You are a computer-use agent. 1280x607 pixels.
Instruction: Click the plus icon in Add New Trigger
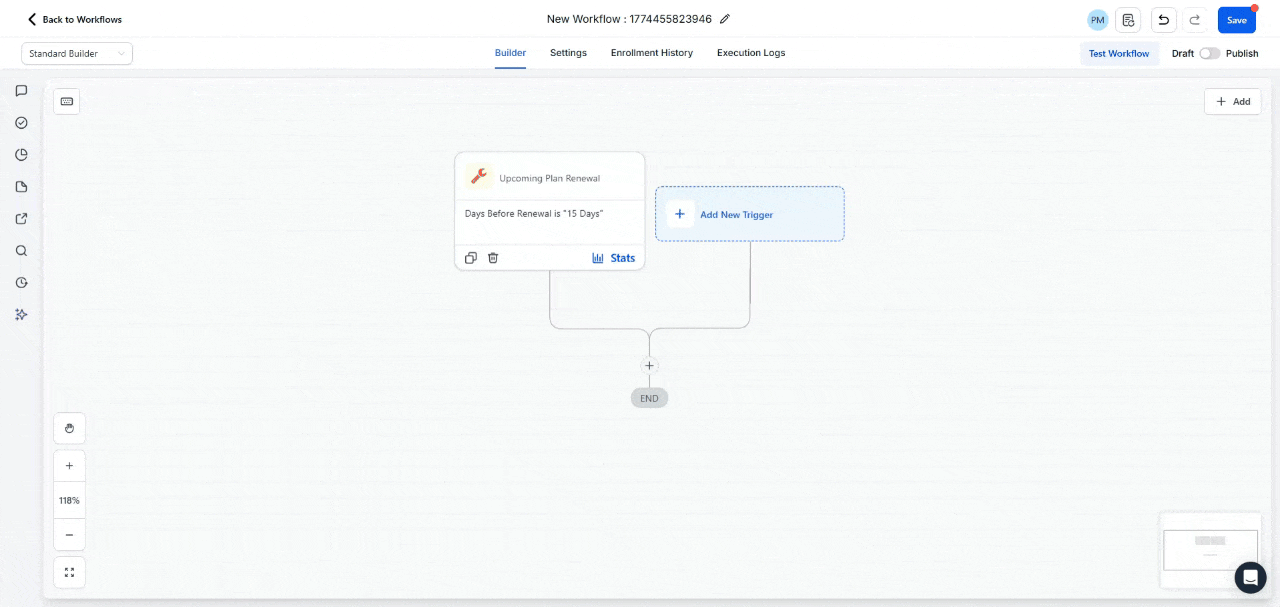pos(680,214)
